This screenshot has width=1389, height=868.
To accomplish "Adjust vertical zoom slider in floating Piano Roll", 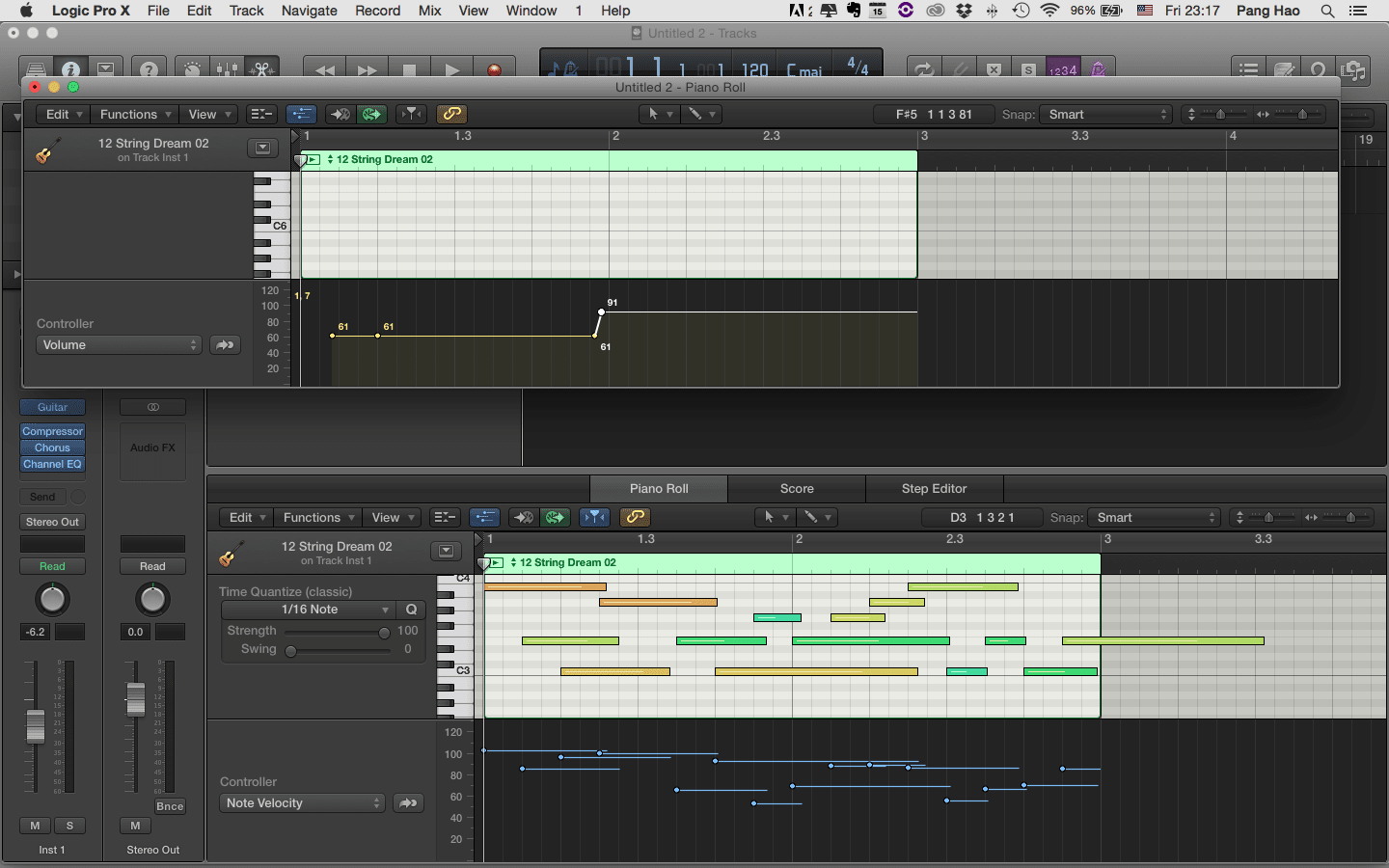I will click(x=1219, y=114).
